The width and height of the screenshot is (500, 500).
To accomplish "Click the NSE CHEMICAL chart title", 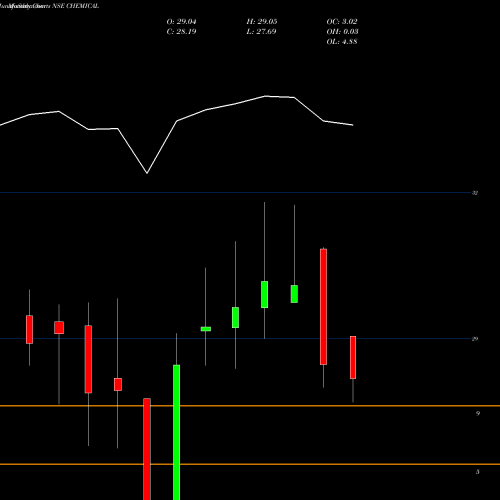I will coord(49,6).
